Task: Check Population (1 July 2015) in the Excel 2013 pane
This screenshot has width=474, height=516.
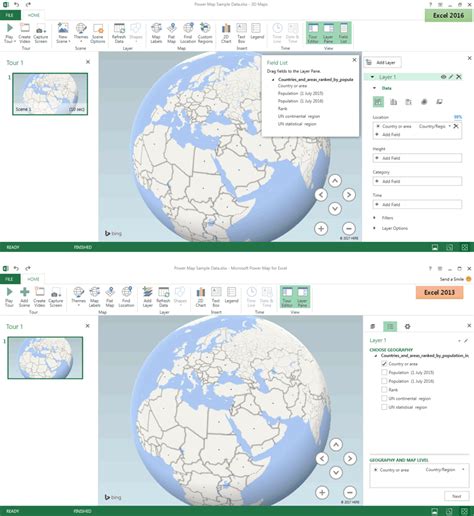Action: (x=384, y=372)
